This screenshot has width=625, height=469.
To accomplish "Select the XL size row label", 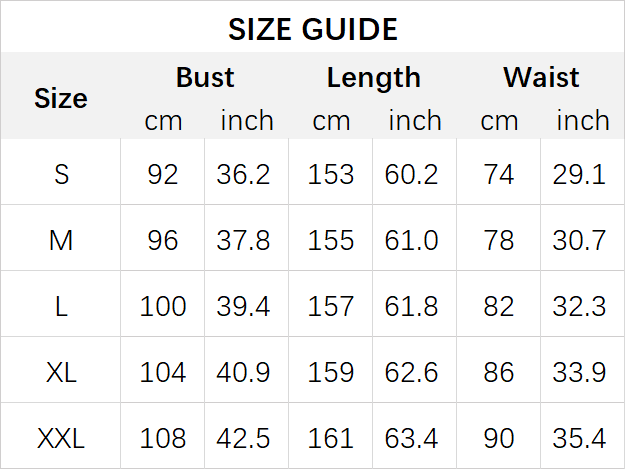I will tap(61, 372).
